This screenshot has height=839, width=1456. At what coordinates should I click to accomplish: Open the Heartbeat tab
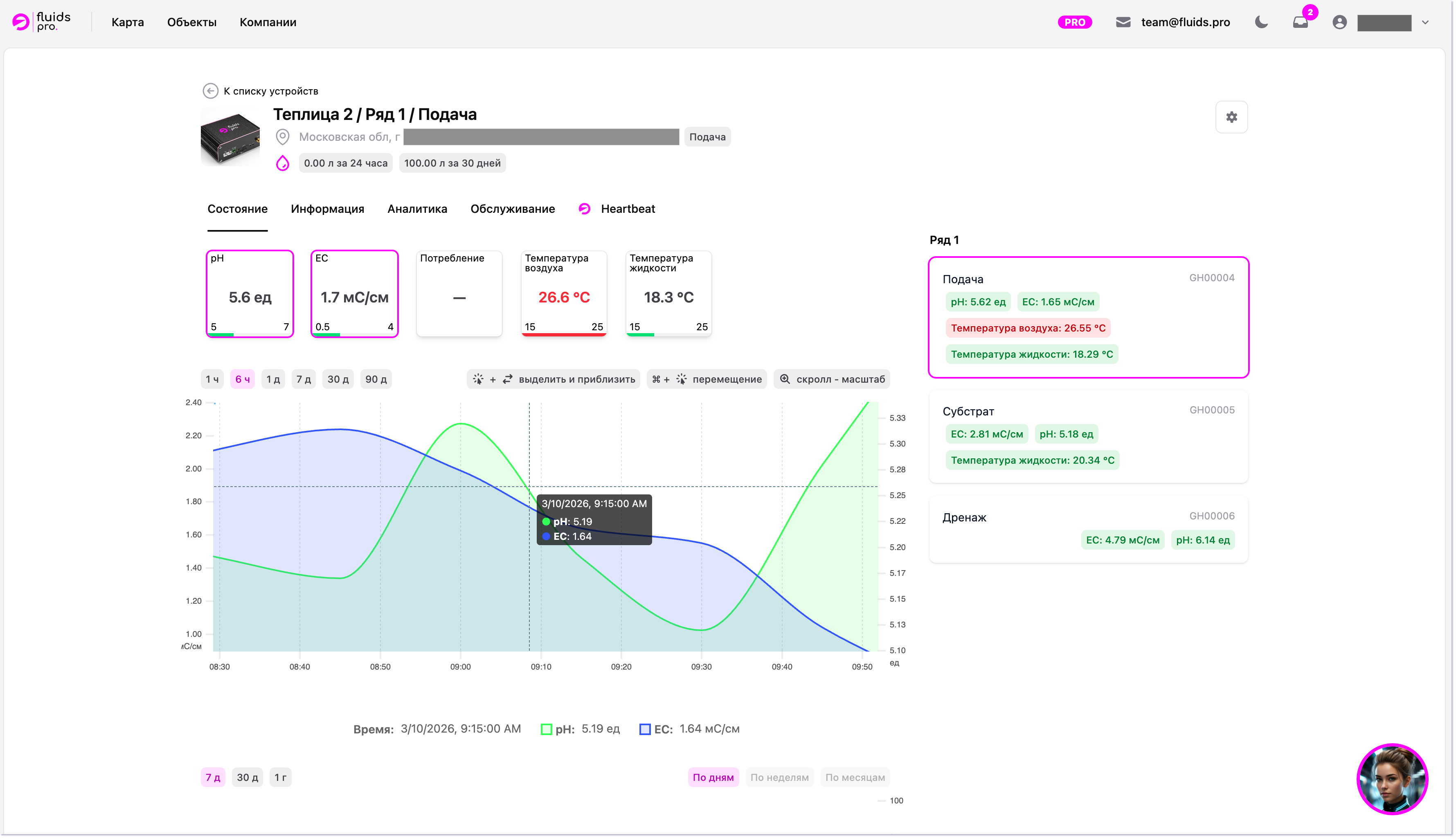[x=627, y=209]
